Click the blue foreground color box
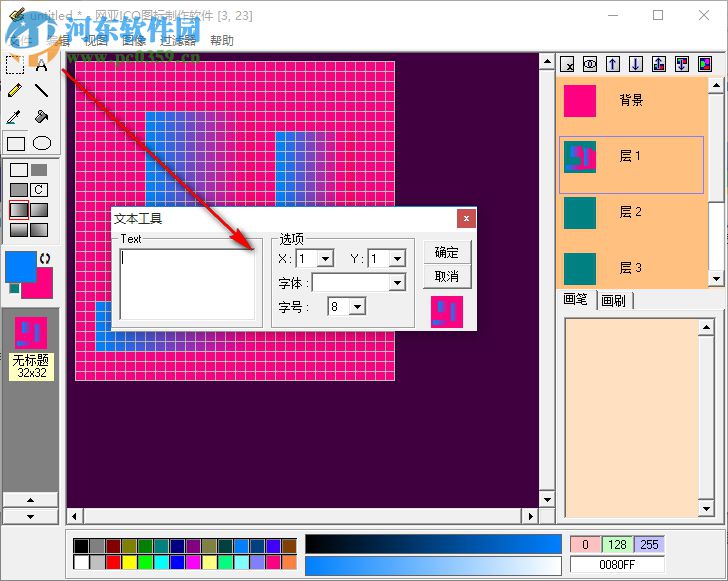 point(20,267)
